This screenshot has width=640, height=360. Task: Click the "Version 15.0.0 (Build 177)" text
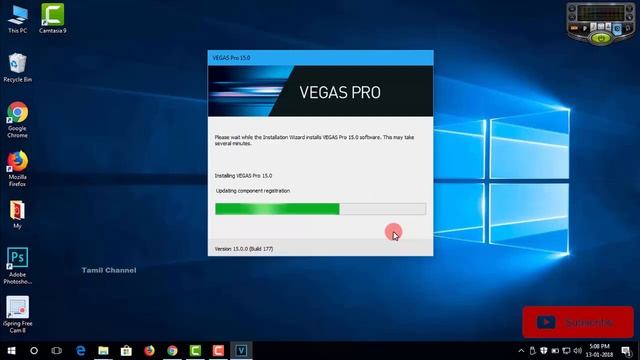pyautogui.click(x=244, y=249)
